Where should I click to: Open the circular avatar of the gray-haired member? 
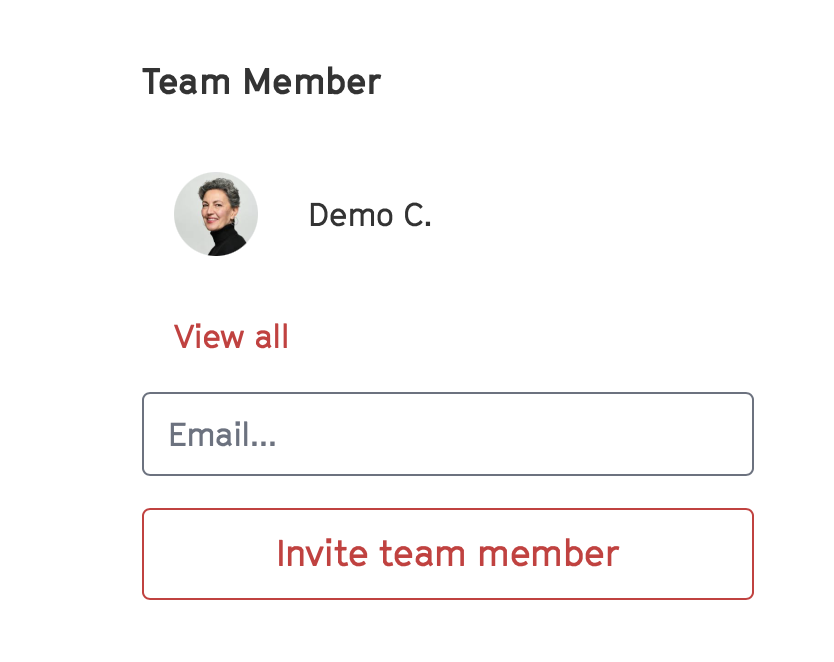tap(216, 214)
